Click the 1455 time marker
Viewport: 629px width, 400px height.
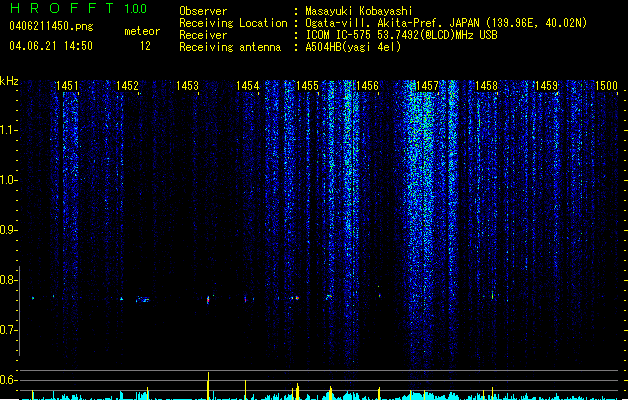(307, 85)
